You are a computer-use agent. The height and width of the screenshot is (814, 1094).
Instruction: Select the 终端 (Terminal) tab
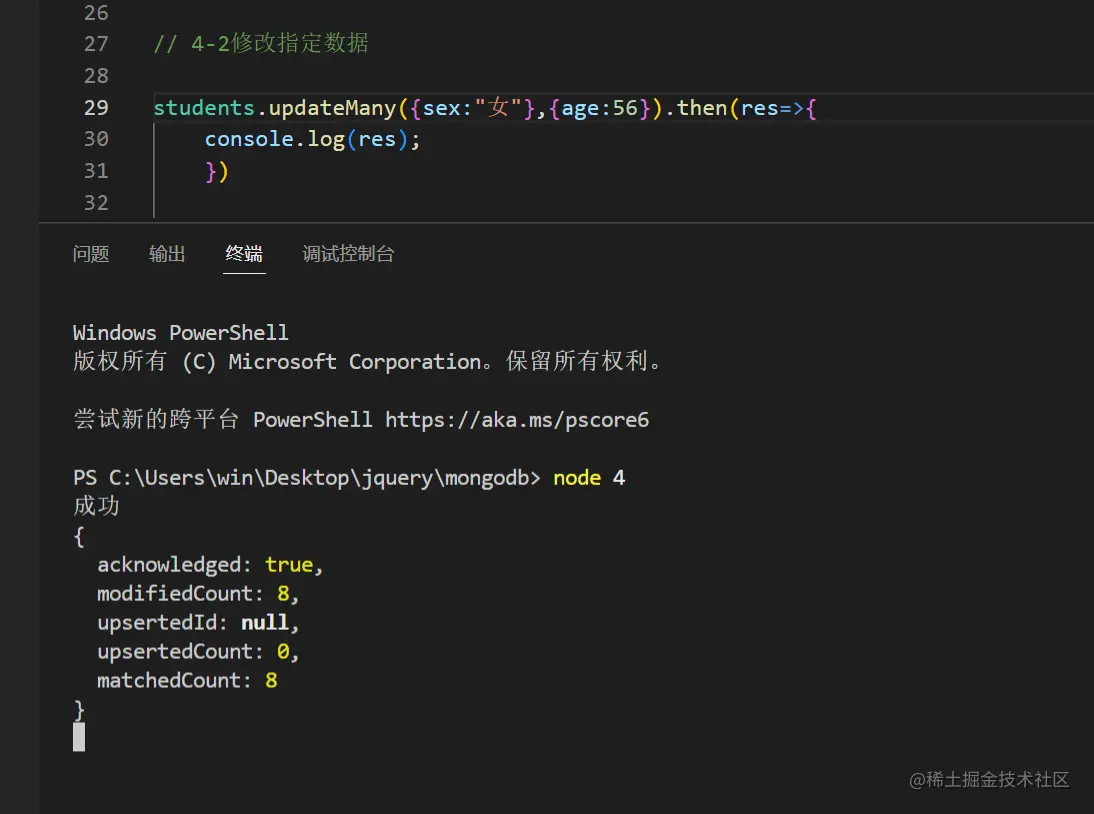click(243, 253)
